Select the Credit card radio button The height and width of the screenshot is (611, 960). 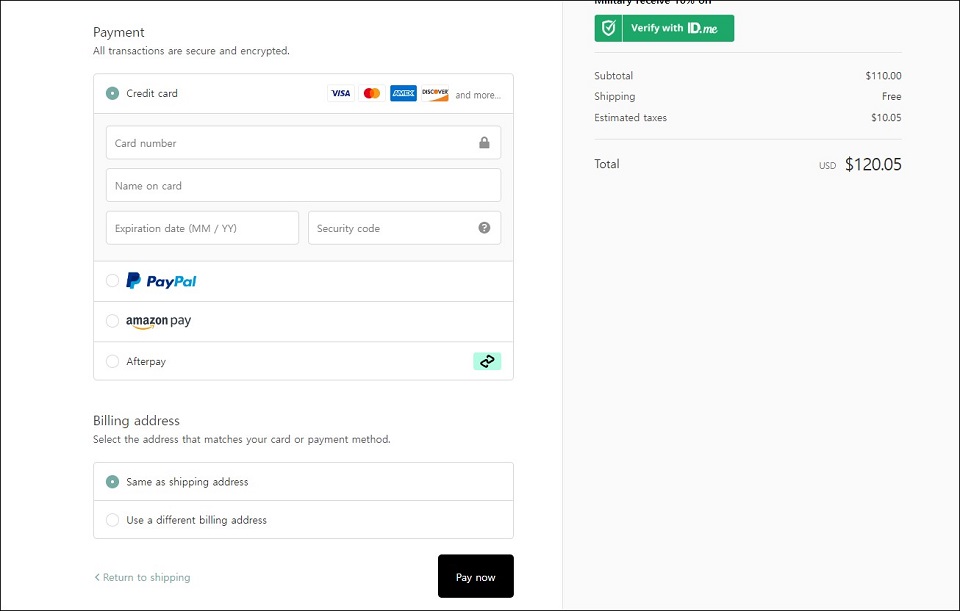(113, 93)
